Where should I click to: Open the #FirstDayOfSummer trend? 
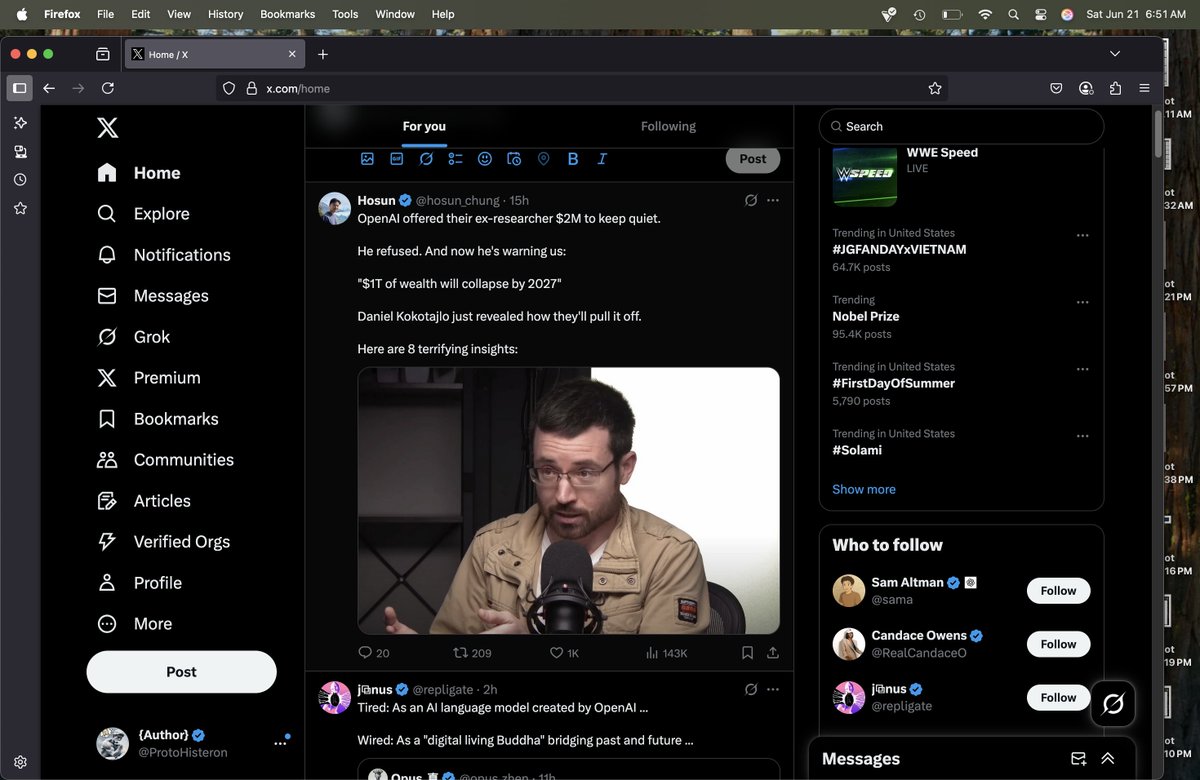[x=893, y=383]
